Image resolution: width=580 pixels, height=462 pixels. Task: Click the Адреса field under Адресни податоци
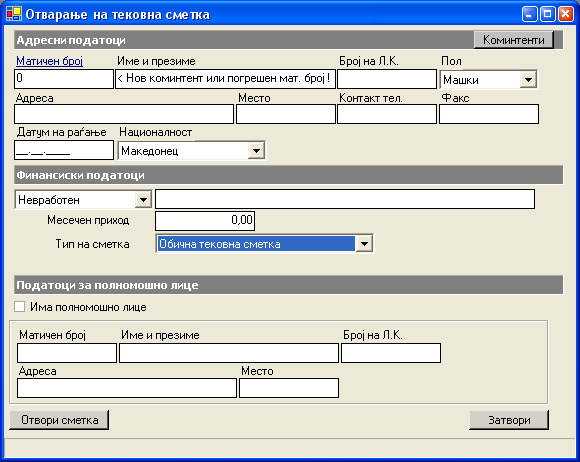[124, 114]
